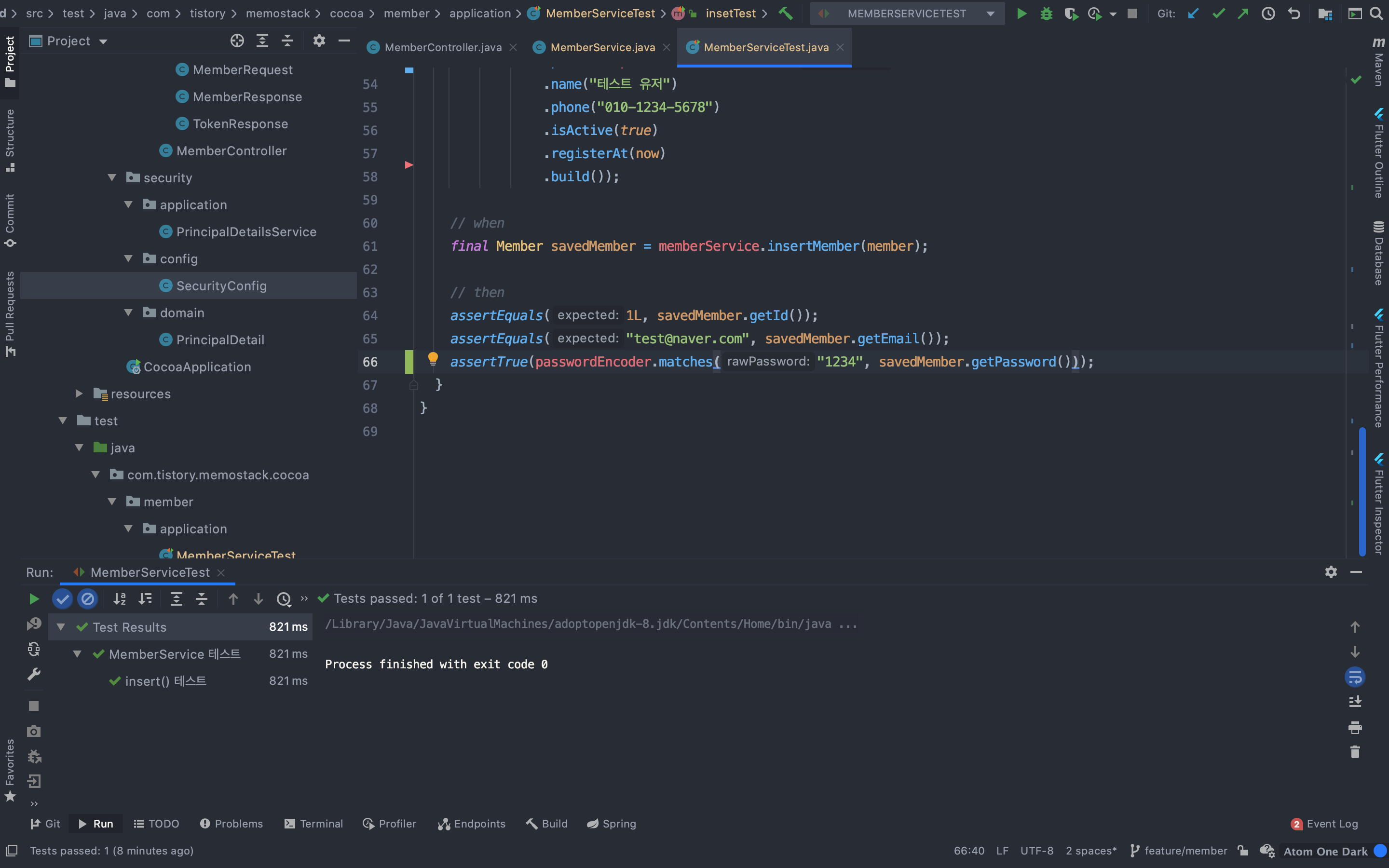The height and width of the screenshot is (868, 1389).
Task: Switch to MemberController.java tab
Action: (443, 48)
